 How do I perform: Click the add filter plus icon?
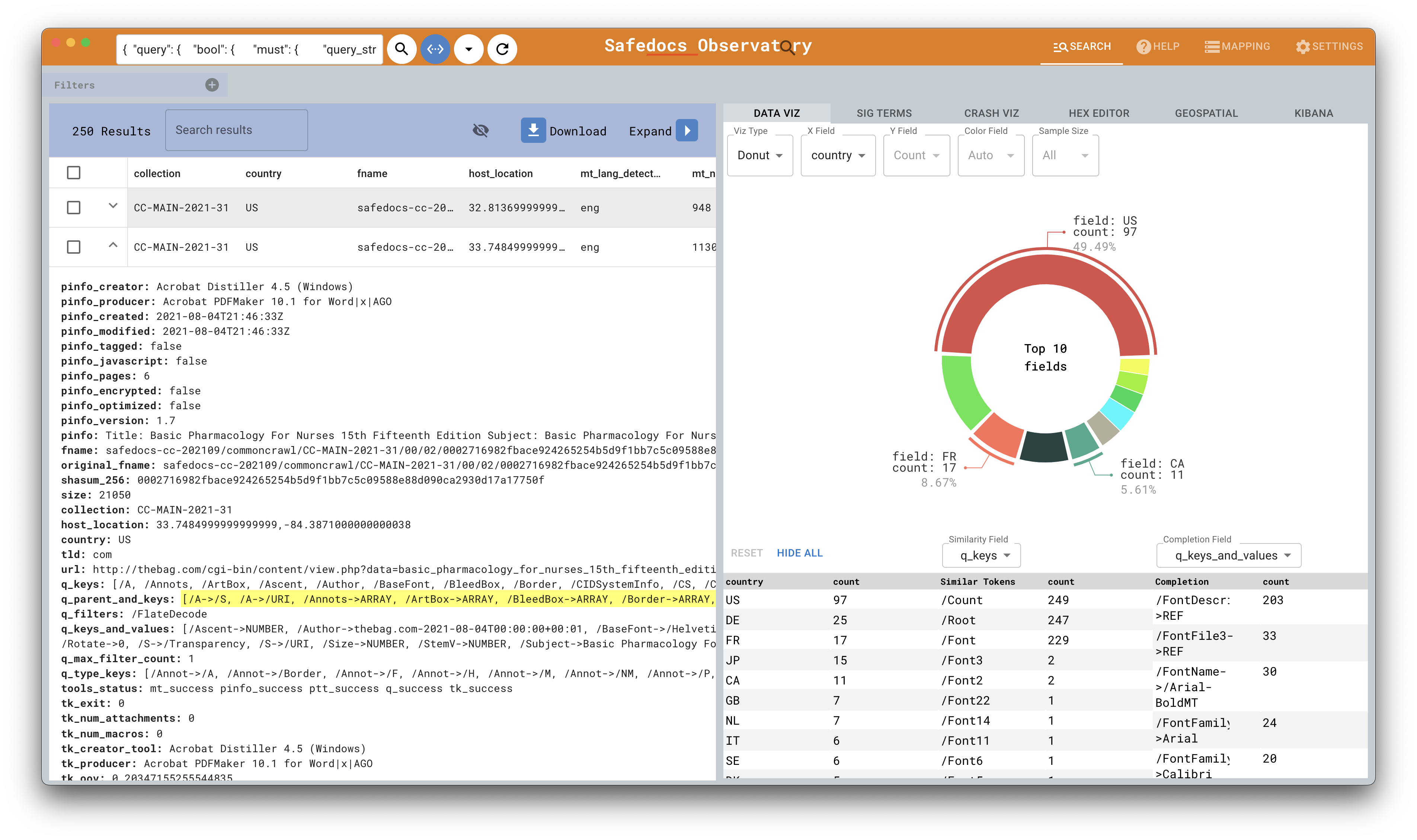[x=212, y=85]
